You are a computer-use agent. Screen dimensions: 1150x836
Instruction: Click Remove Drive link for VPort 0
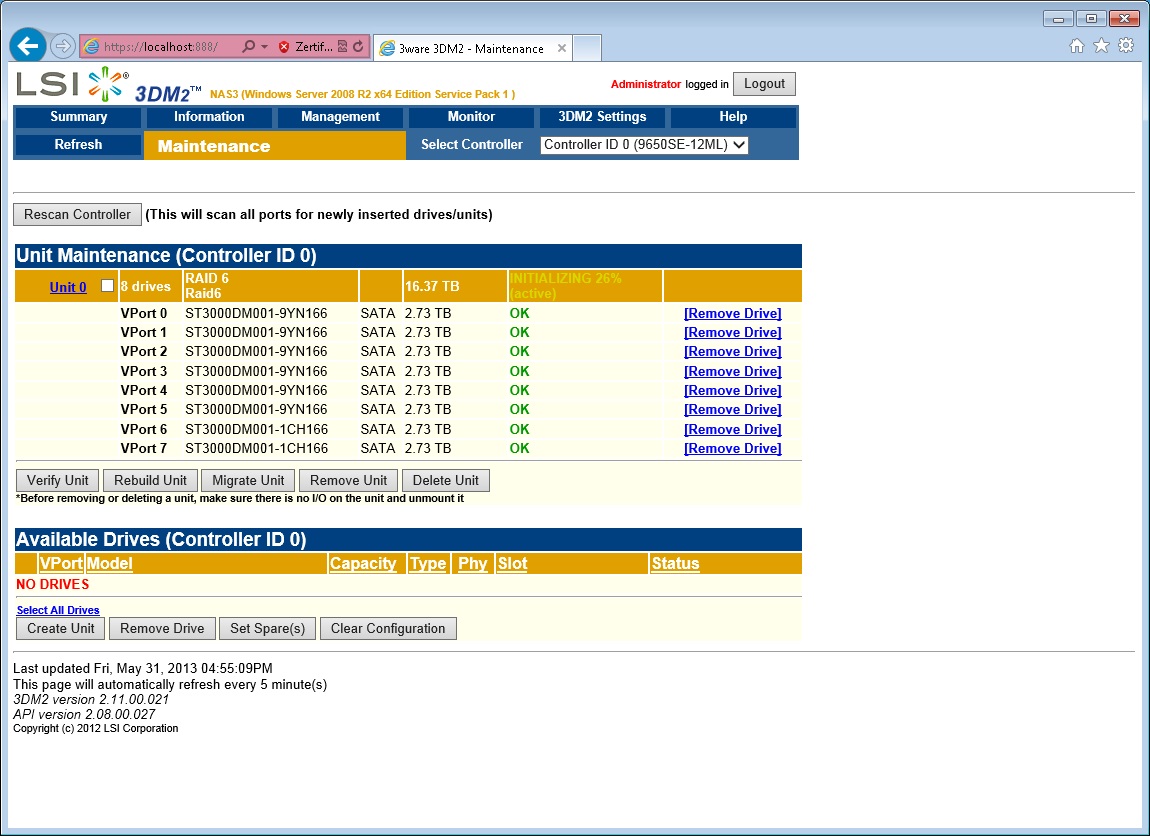tap(733, 313)
